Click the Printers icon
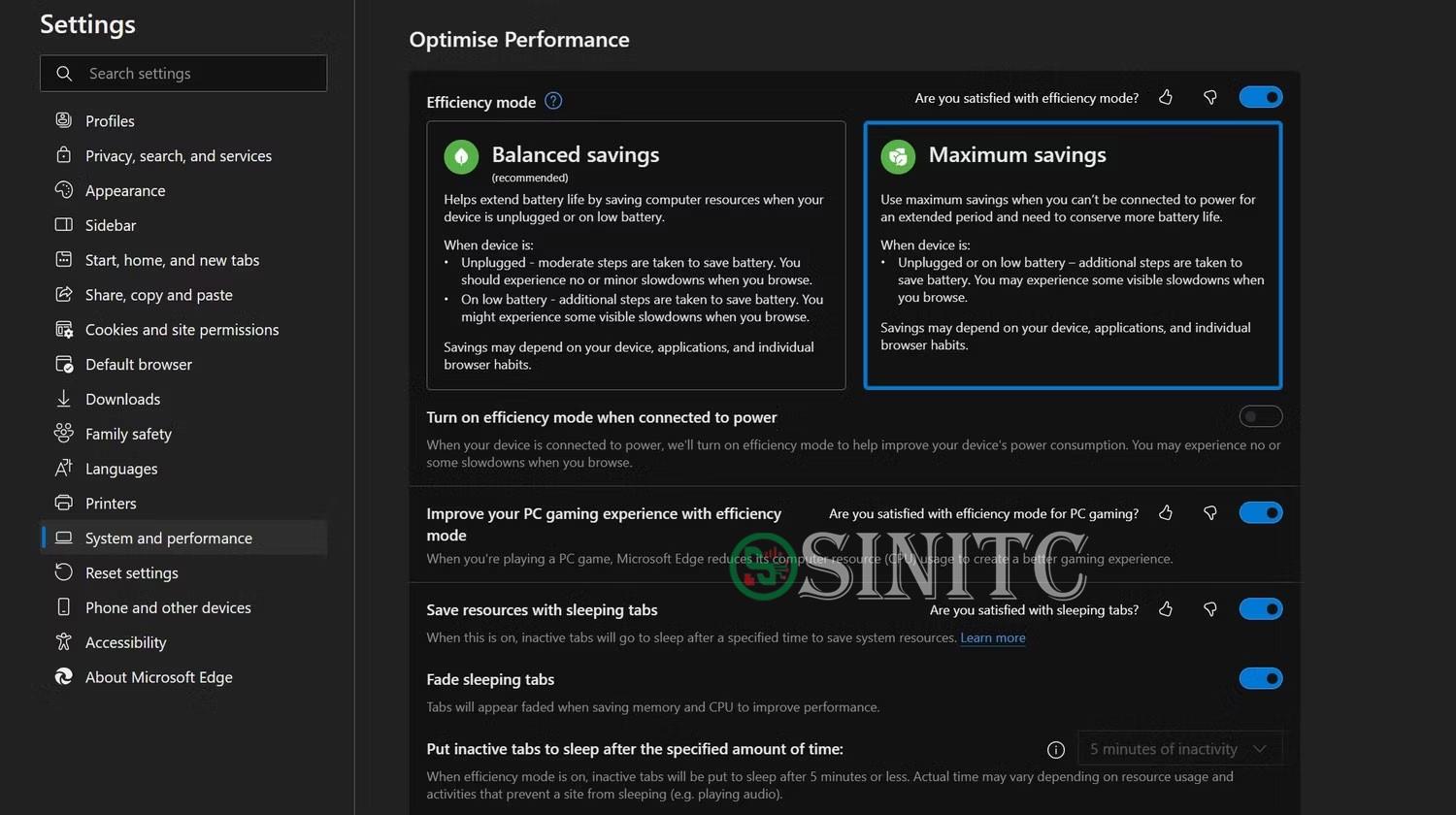The height and width of the screenshot is (815, 1456). click(64, 503)
